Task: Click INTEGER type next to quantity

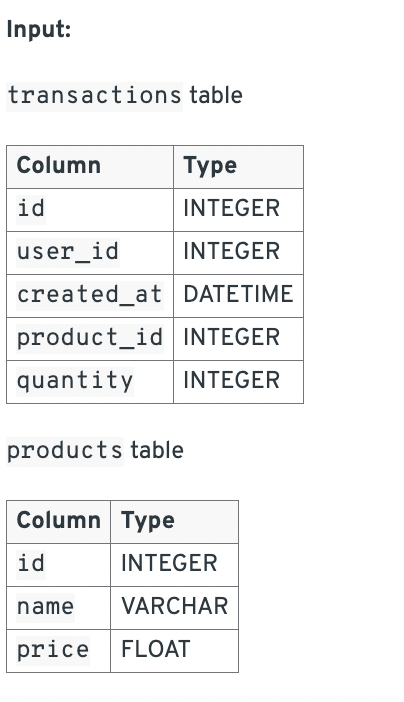Action: [x=232, y=381]
